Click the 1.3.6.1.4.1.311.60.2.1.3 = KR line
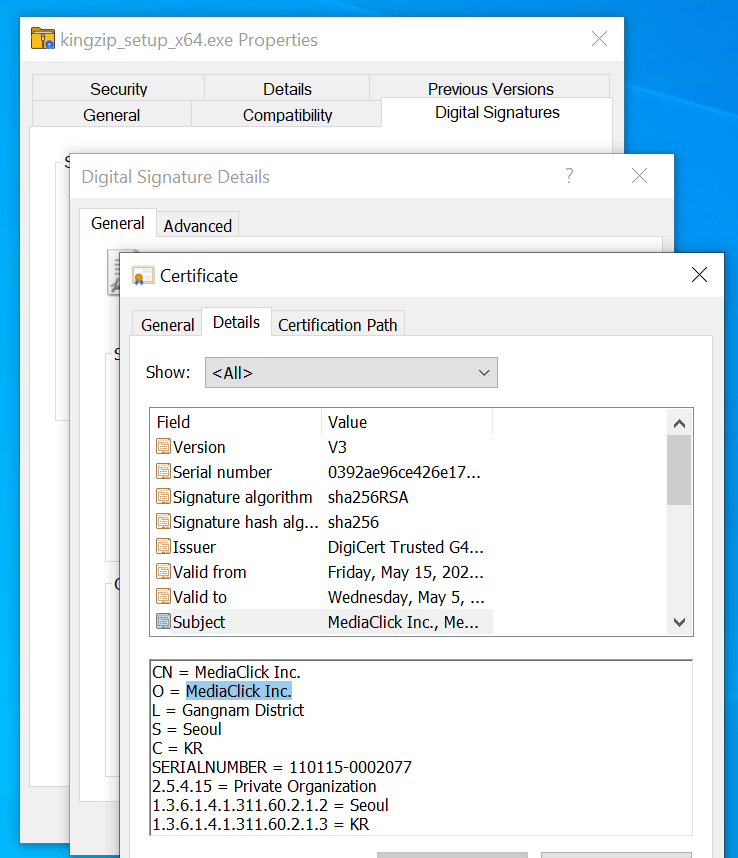This screenshot has height=858, width=738. coord(261,824)
